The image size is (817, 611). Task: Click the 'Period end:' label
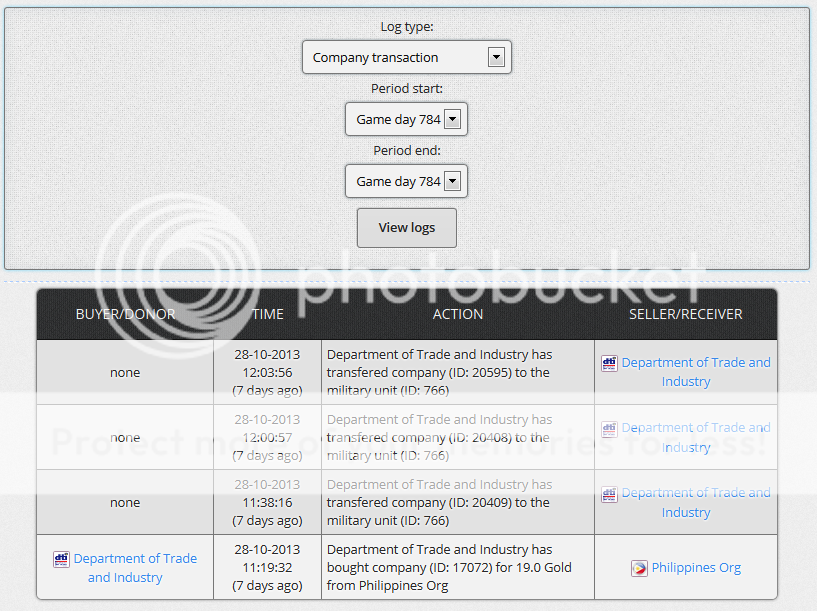point(407,151)
